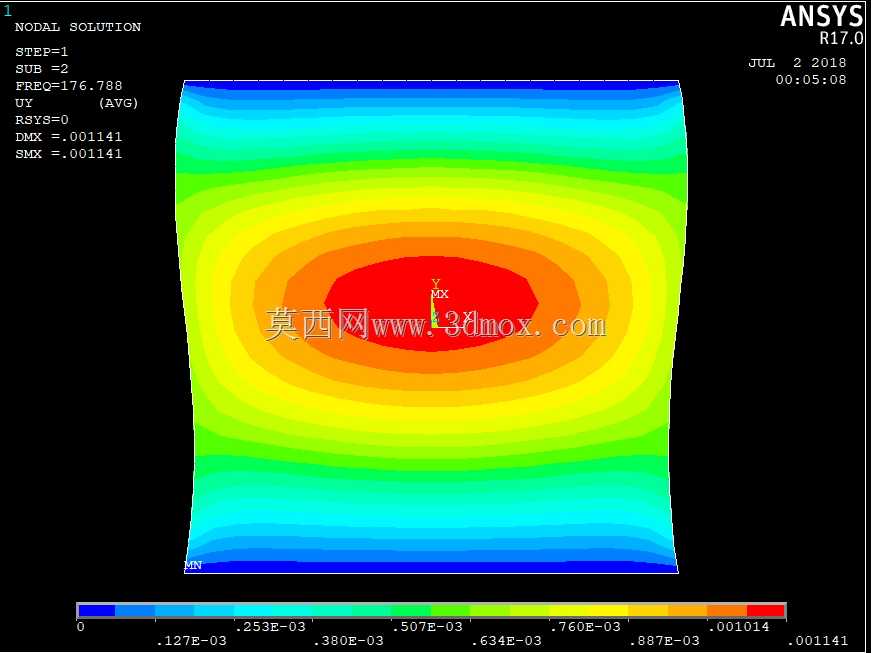Click the DMX =.001141 value
Viewport: 871px width, 653px height.
click(69, 137)
